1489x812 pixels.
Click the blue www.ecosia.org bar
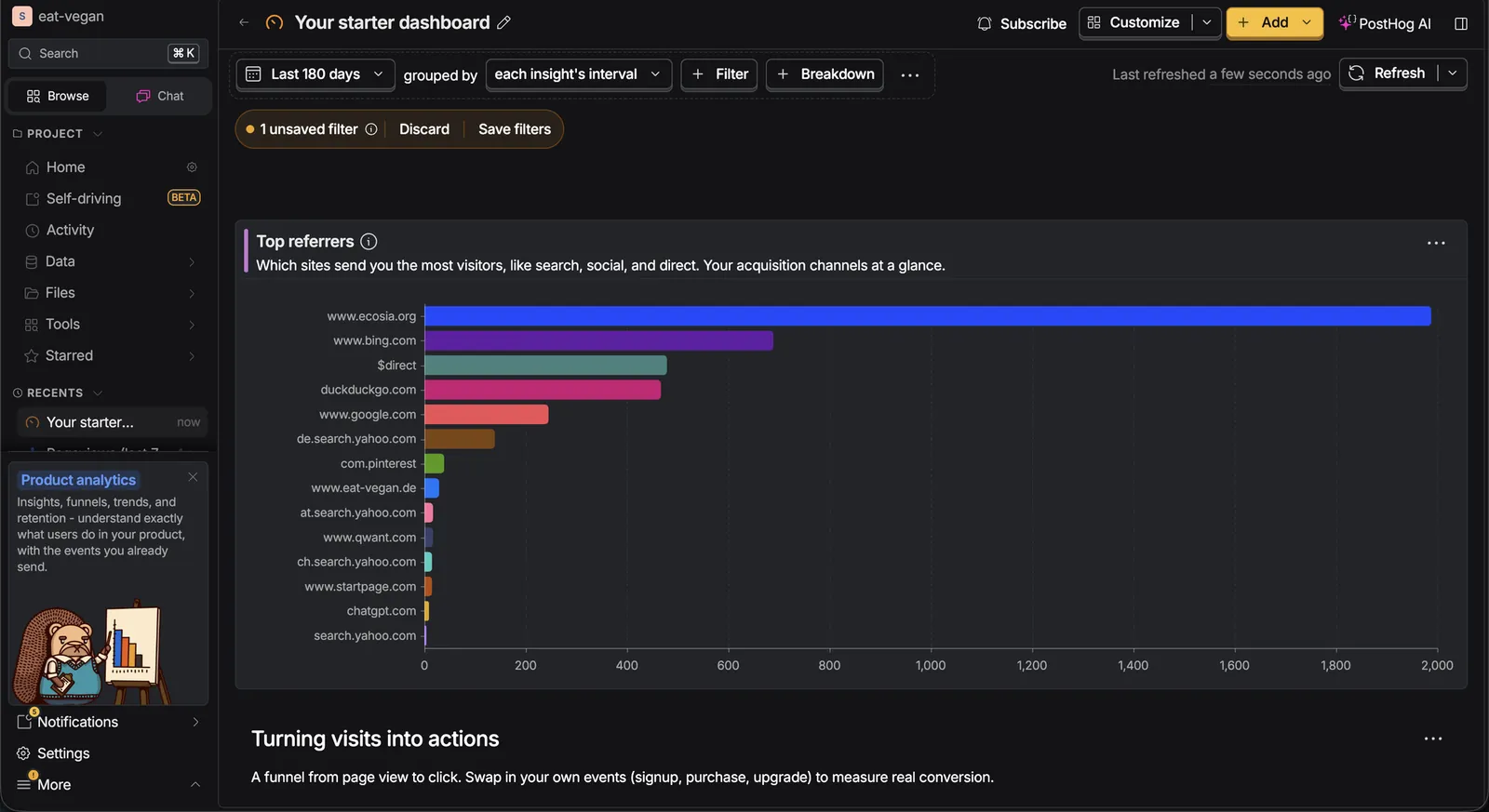click(x=928, y=316)
